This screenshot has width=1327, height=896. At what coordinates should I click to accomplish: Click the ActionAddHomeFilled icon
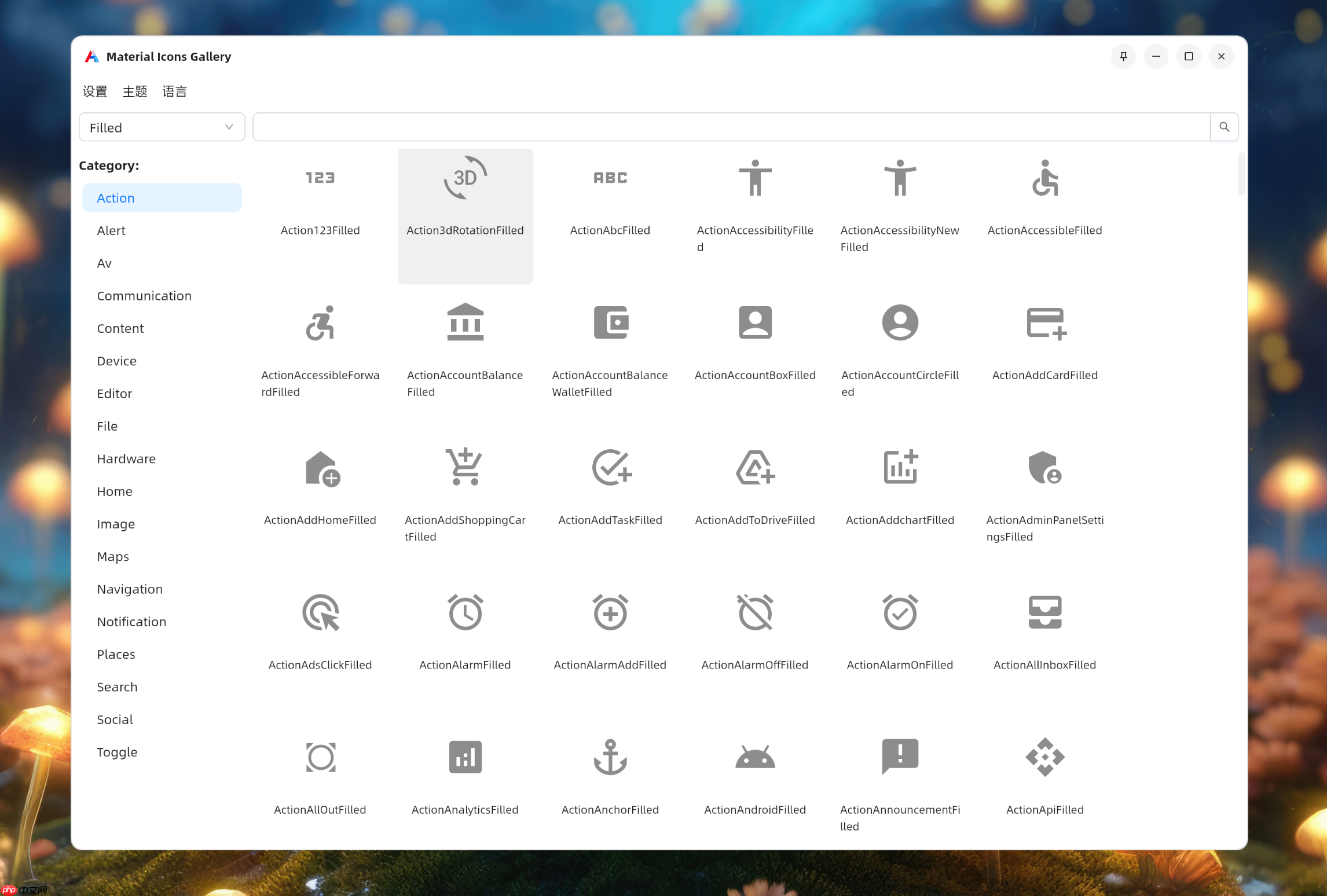pyautogui.click(x=320, y=467)
